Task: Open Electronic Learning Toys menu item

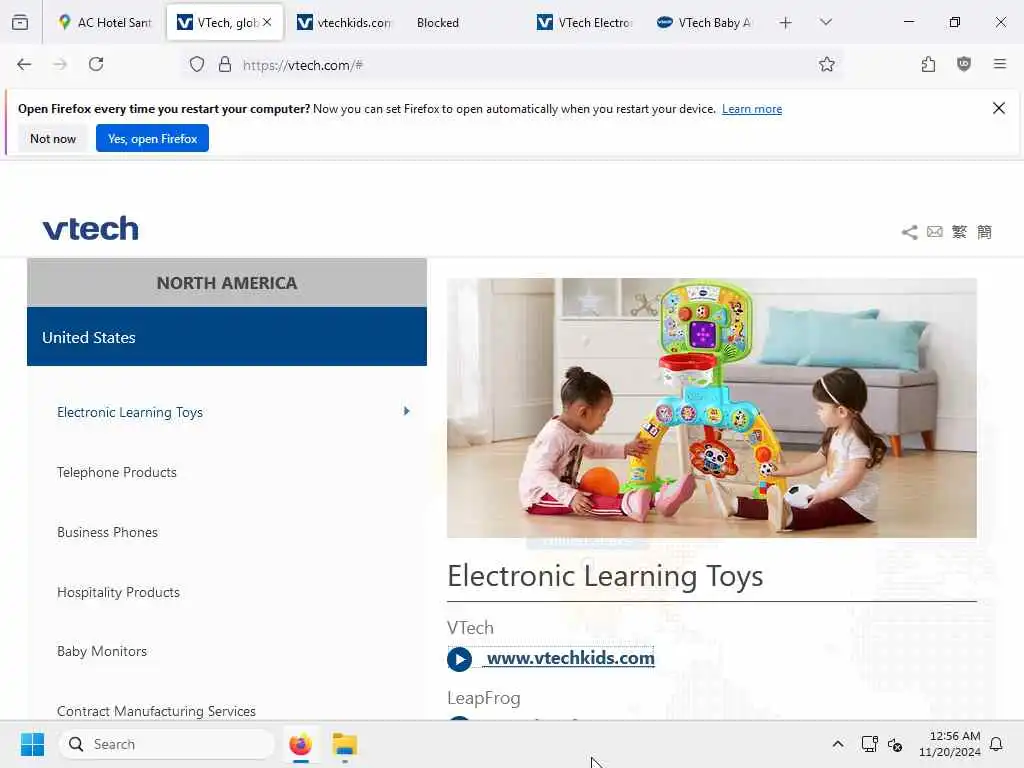Action: coord(130,412)
